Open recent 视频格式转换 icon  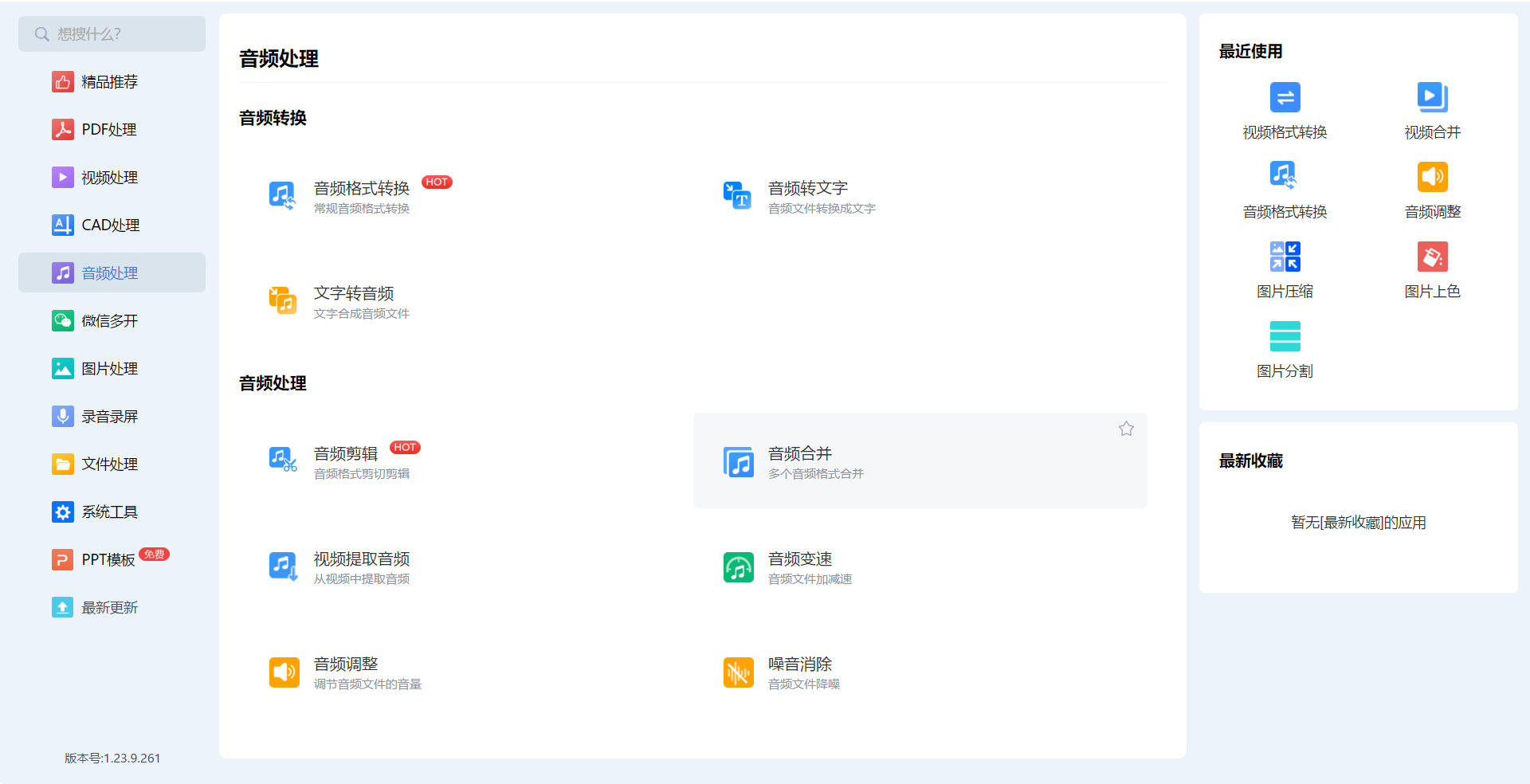coord(1285,97)
